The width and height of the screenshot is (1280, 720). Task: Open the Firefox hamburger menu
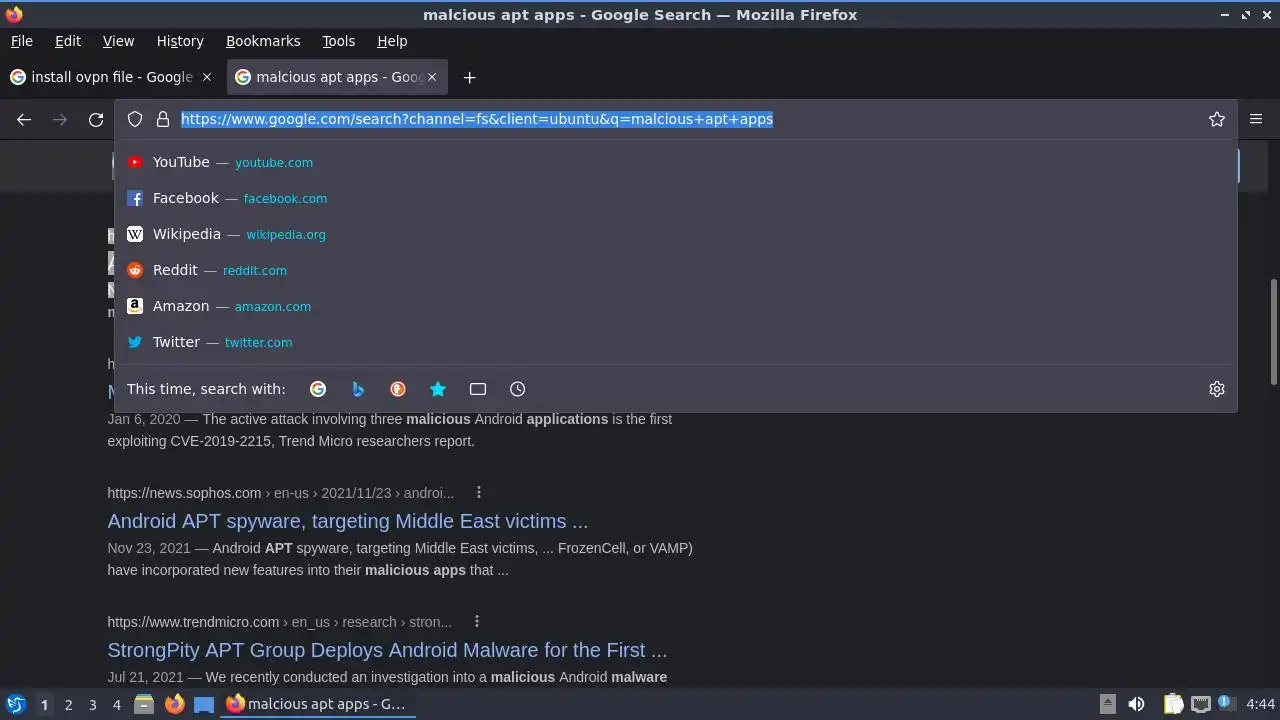pos(1256,119)
